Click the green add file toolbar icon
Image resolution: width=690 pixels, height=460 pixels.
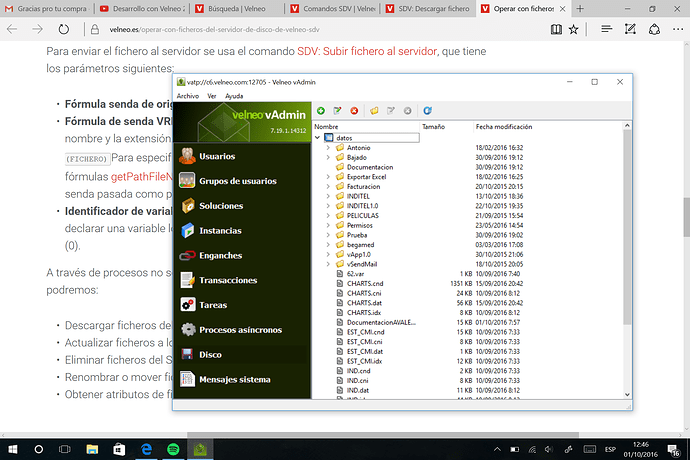click(321, 110)
